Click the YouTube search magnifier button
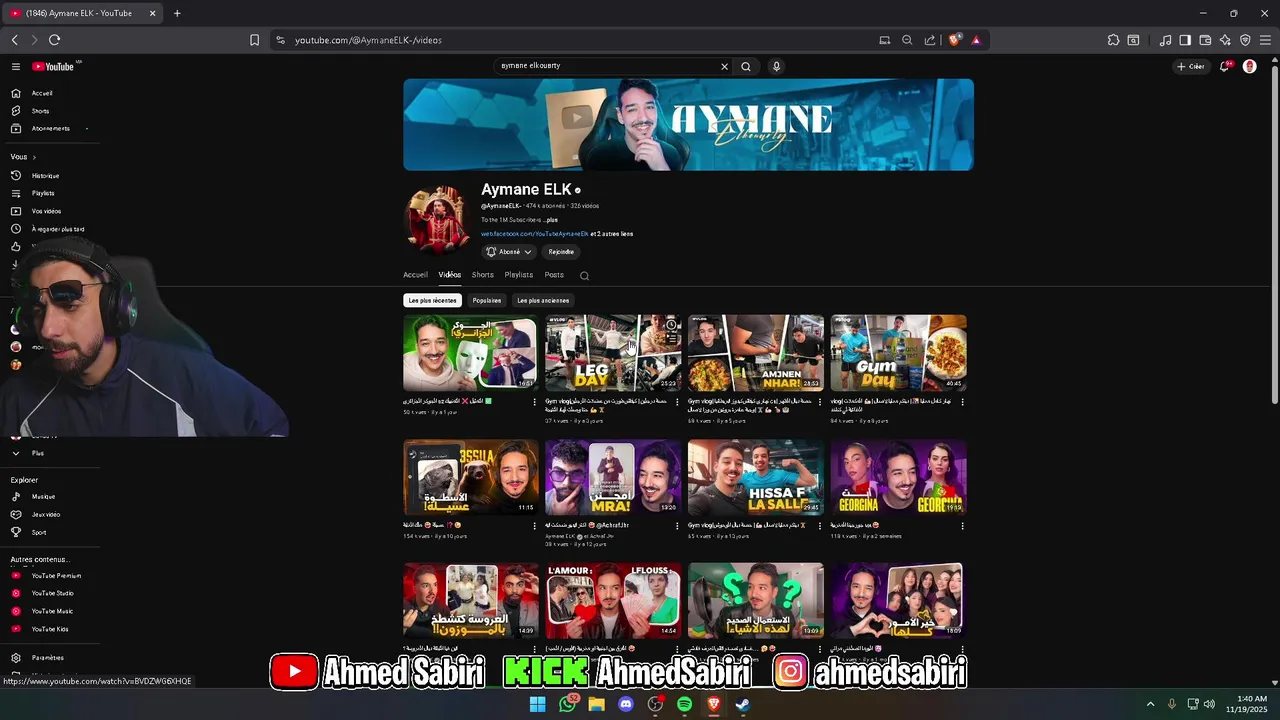Image resolution: width=1280 pixels, height=720 pixels. (745, 66)
